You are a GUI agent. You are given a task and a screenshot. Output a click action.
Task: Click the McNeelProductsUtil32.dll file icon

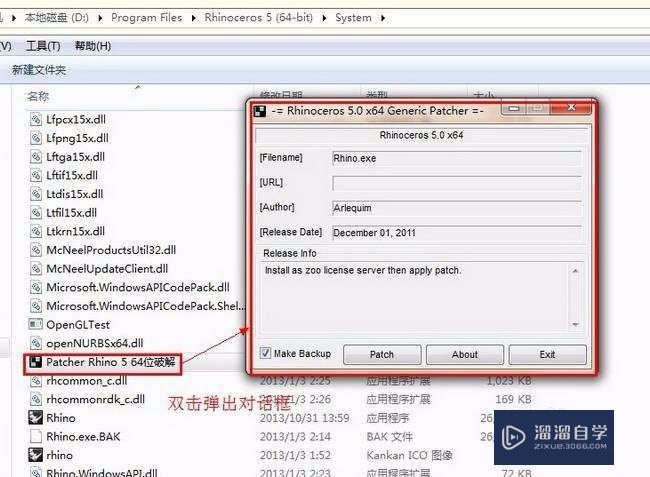tap(36, 250)
